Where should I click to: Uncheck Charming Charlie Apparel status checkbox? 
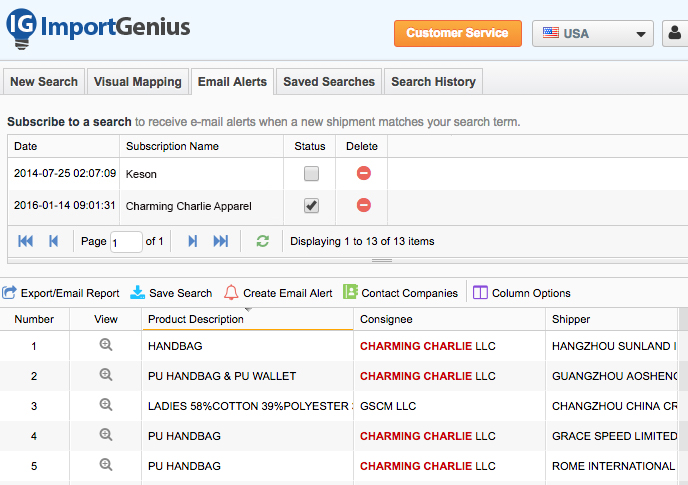tap(312, 205)
